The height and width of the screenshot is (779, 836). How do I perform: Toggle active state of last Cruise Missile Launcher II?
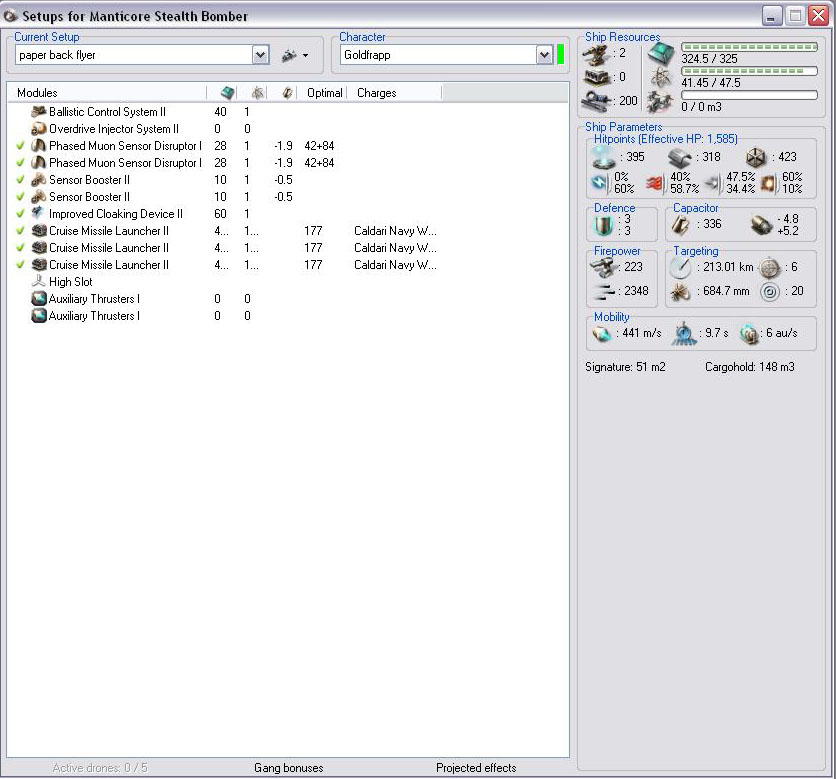pos(20,265)
